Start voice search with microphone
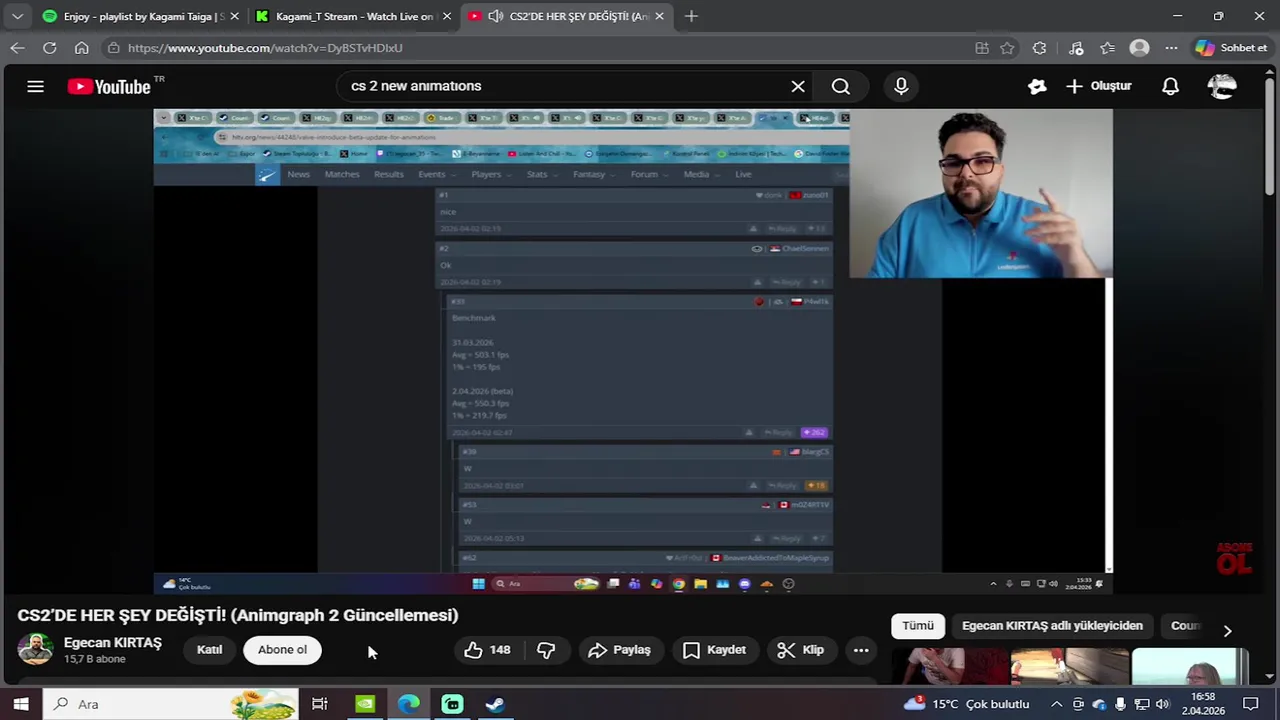The height and width of the screenshot is (720, 1280). click(901, 86)
